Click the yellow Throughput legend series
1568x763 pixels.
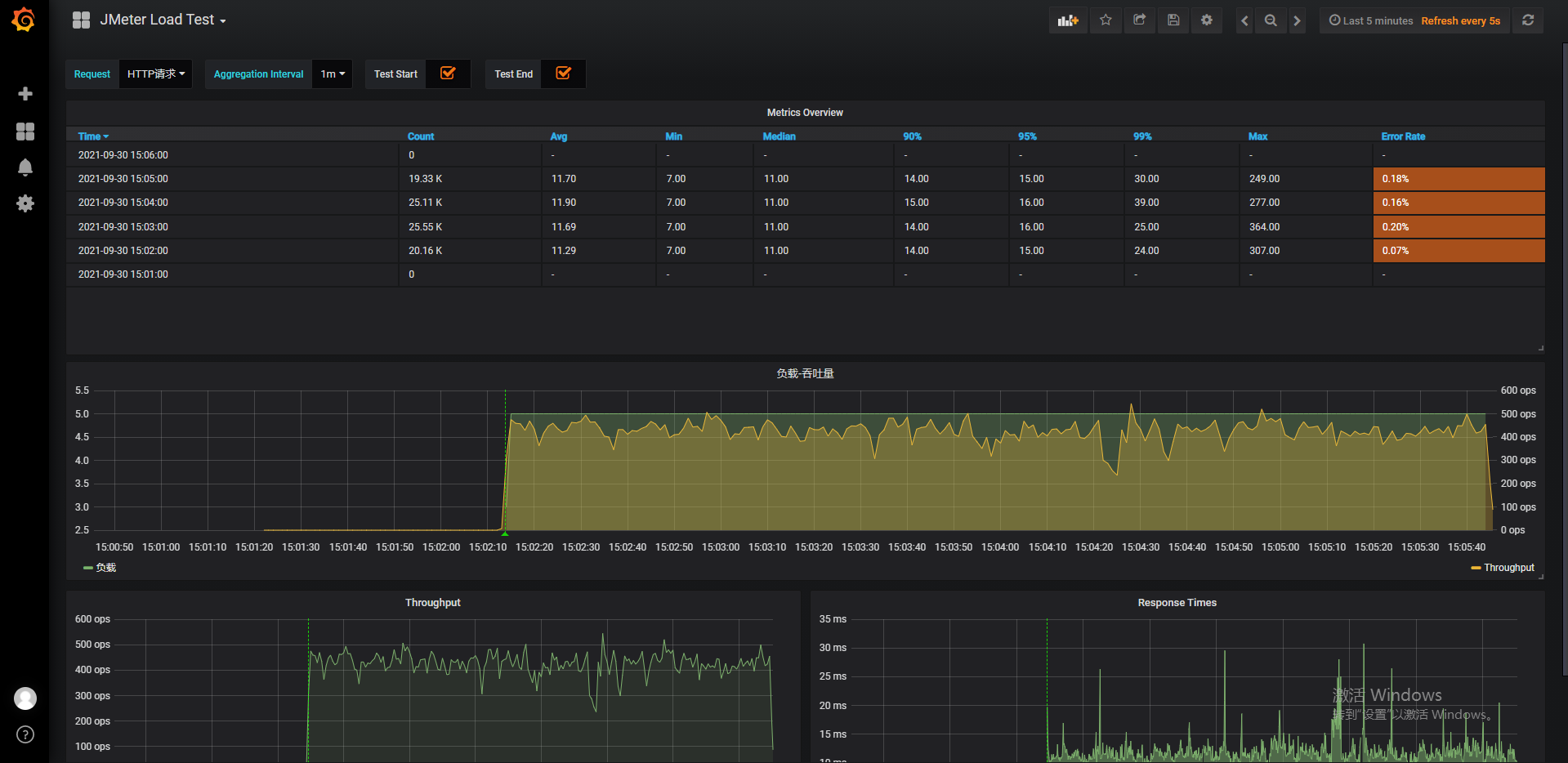[1503, 568]
